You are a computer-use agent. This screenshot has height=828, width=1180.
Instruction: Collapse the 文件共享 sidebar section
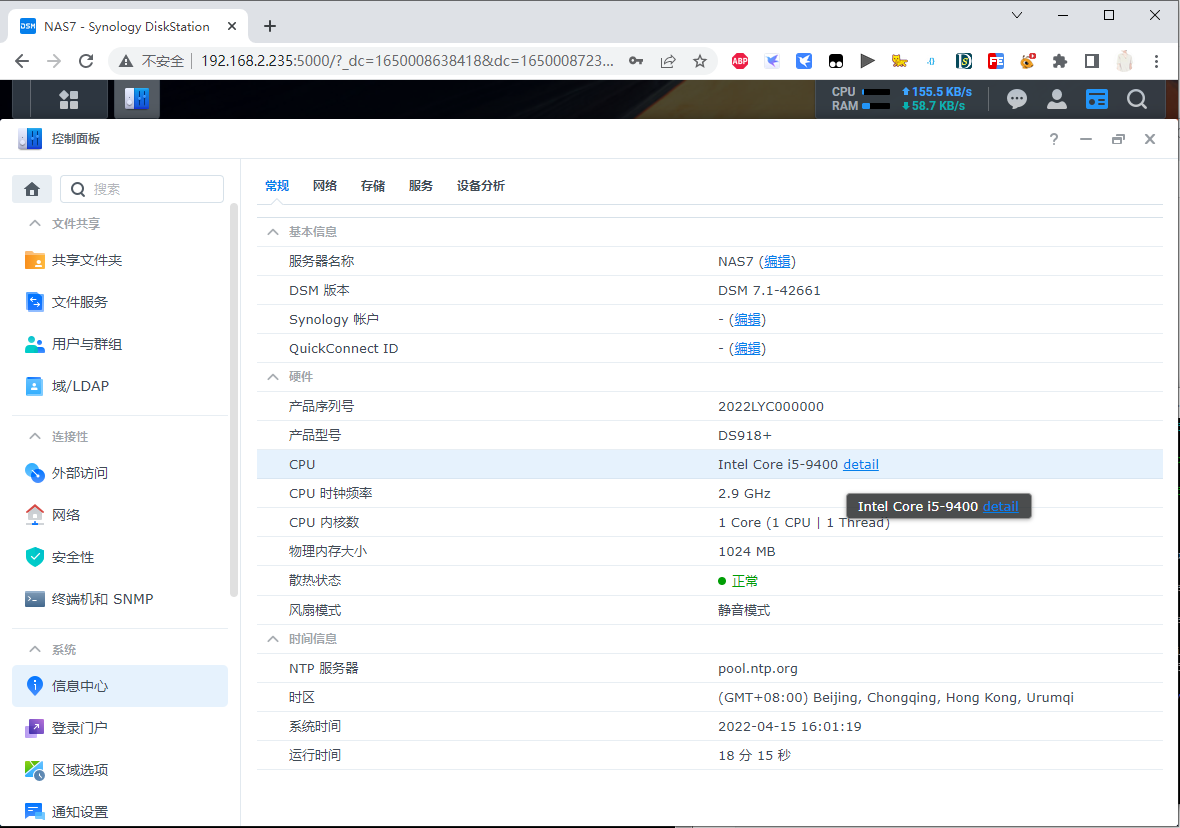click(35, 224)
